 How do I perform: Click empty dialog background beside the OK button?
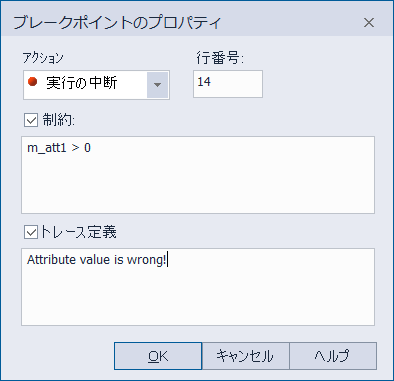(x=63, y=356)
